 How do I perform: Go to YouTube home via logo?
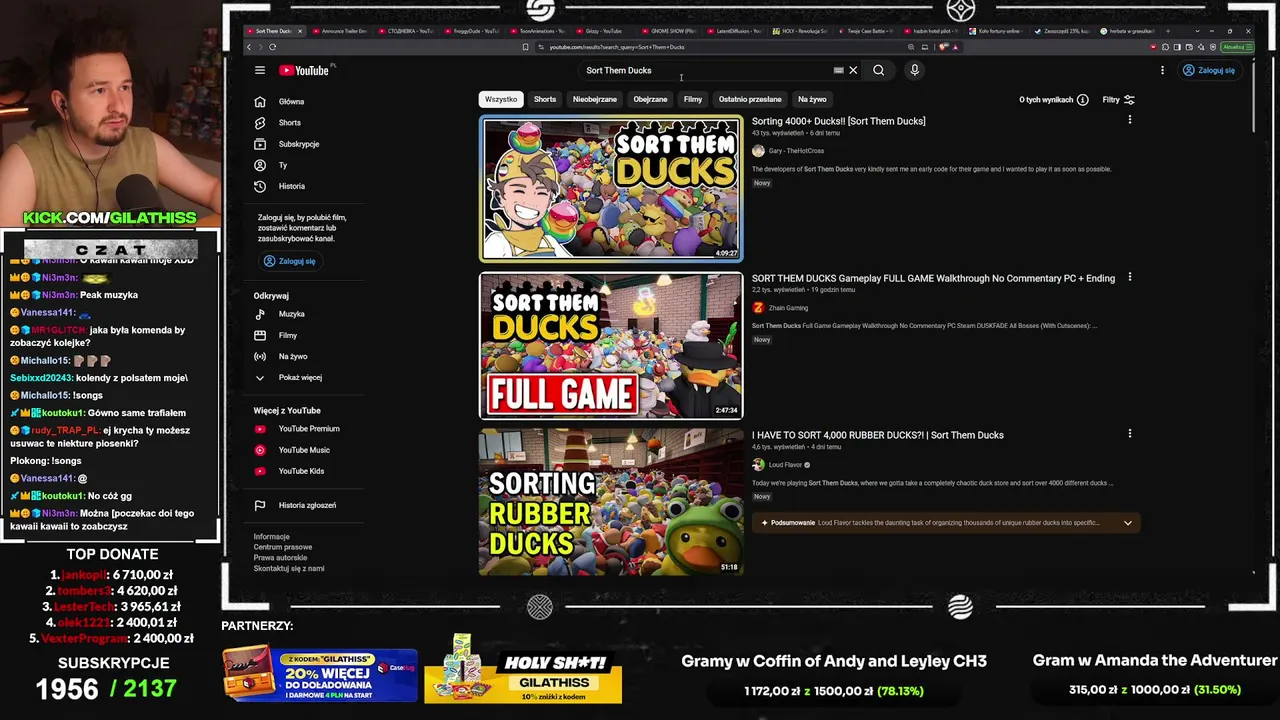pyautogui.click(x=305, y=70)
